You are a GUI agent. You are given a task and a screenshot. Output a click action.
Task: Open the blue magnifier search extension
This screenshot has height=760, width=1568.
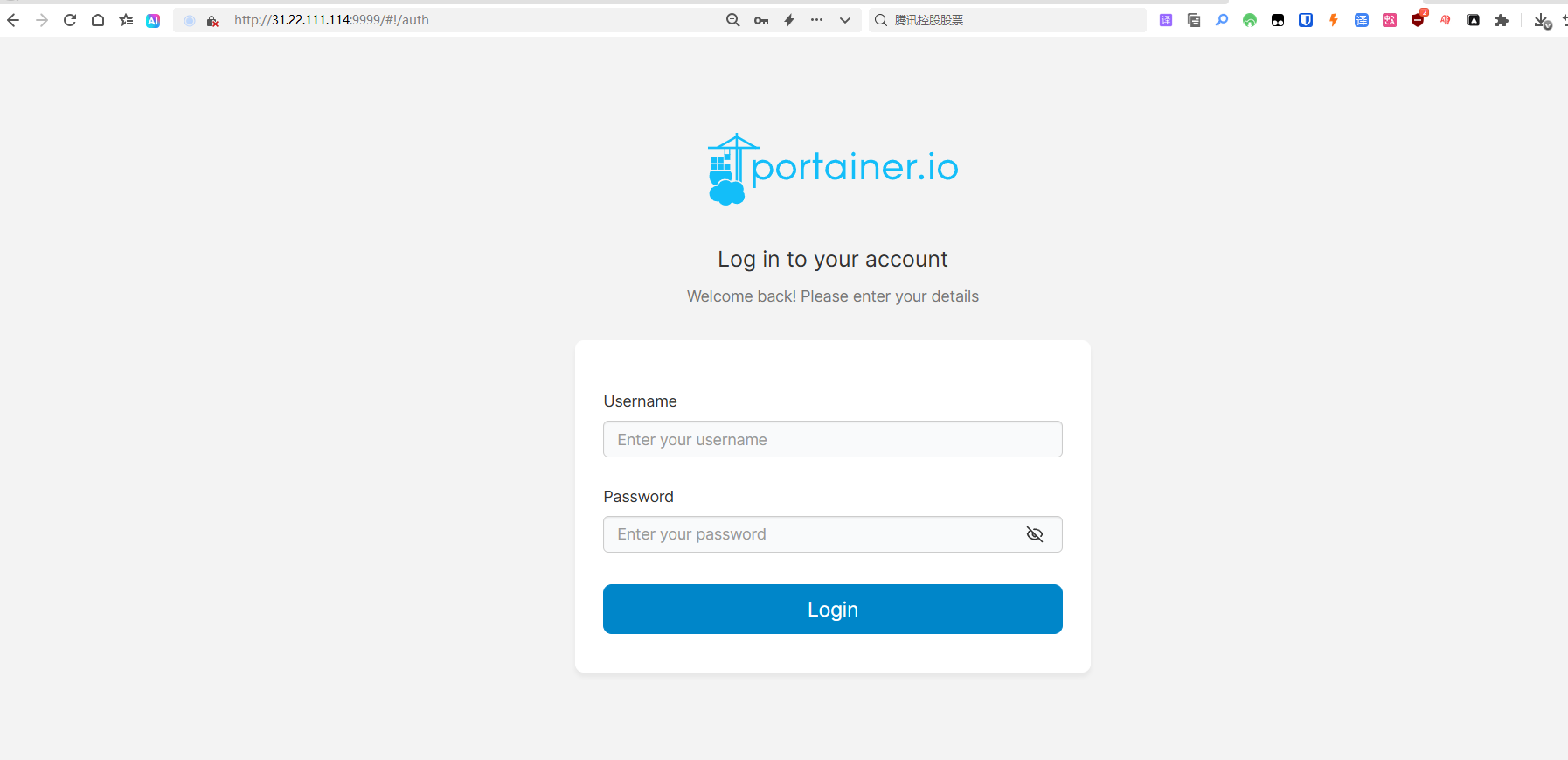pyautogui.click(x=1222, y=20)
